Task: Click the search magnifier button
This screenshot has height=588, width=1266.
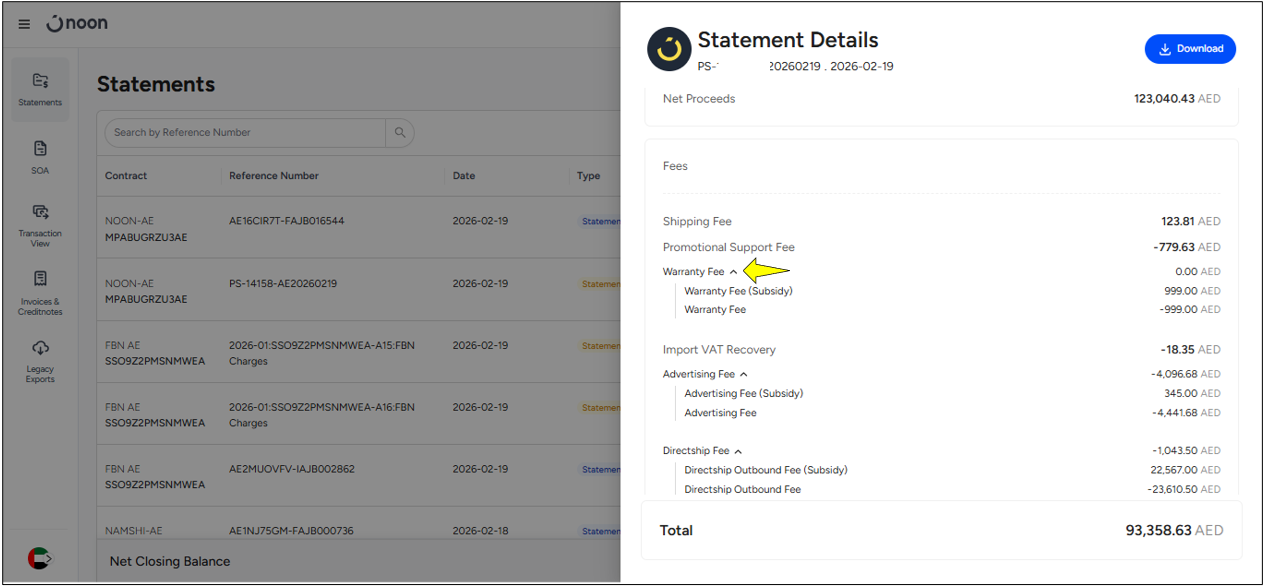Action: (400, 132)
